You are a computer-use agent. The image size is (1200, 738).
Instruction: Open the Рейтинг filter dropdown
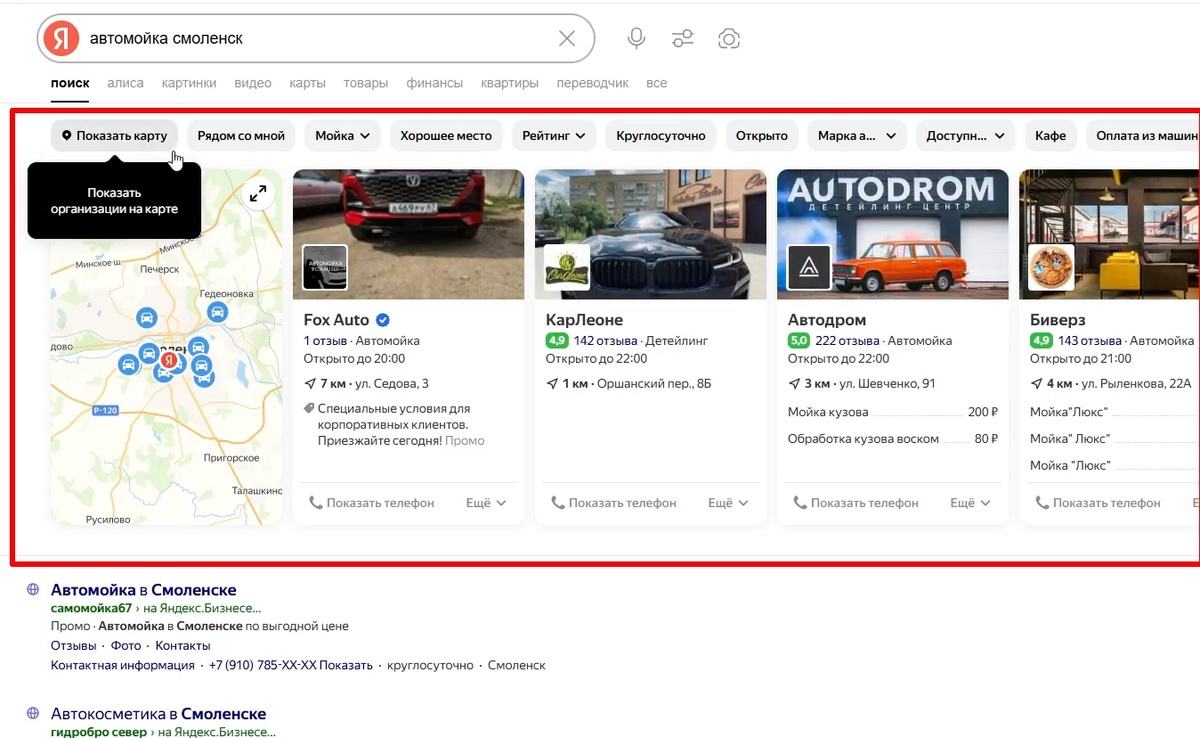pos(554,135)
